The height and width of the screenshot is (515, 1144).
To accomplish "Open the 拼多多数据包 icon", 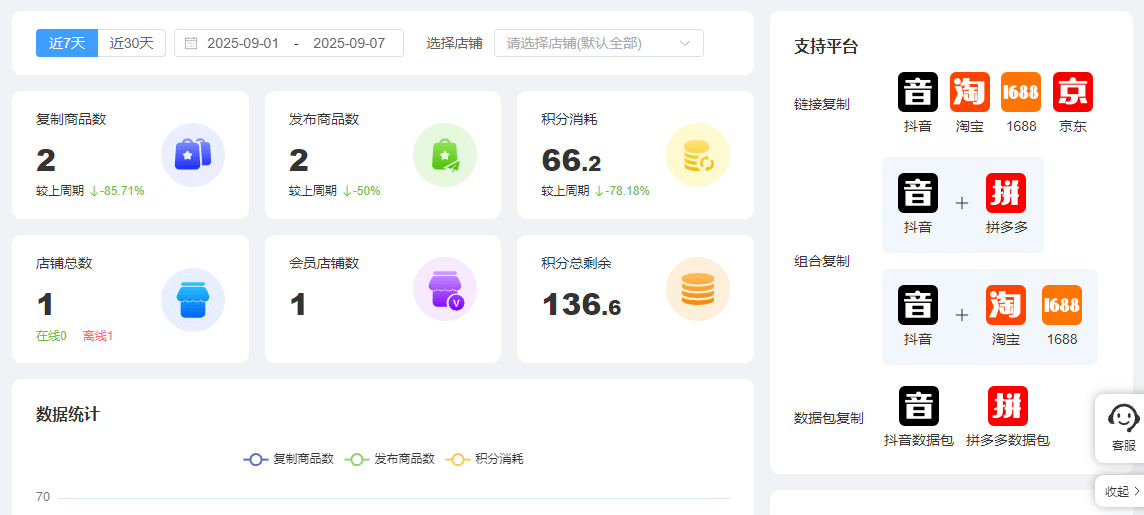I will [x=1007, y=406].
